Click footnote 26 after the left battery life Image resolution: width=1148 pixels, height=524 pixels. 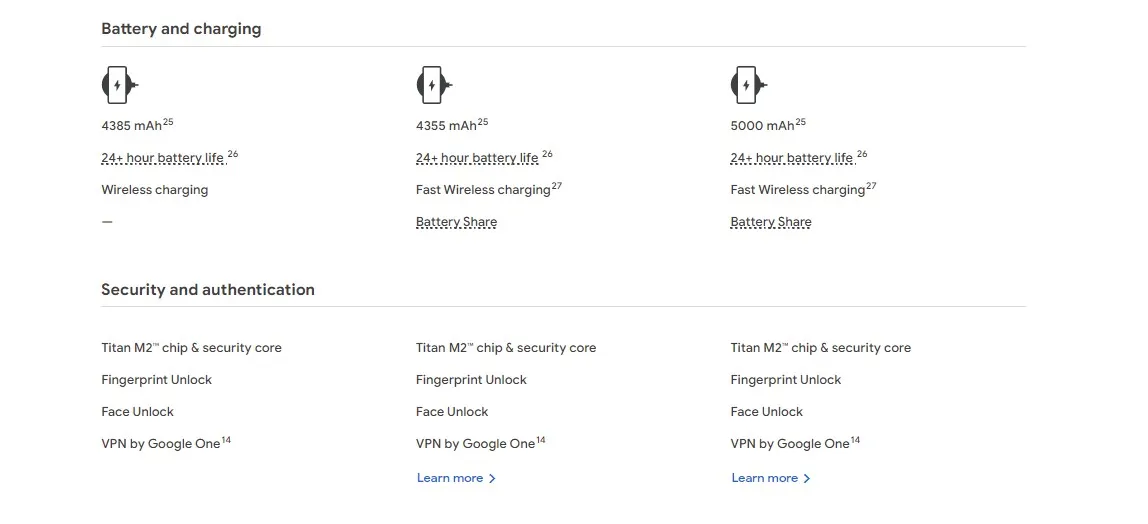tap(233, 154)
